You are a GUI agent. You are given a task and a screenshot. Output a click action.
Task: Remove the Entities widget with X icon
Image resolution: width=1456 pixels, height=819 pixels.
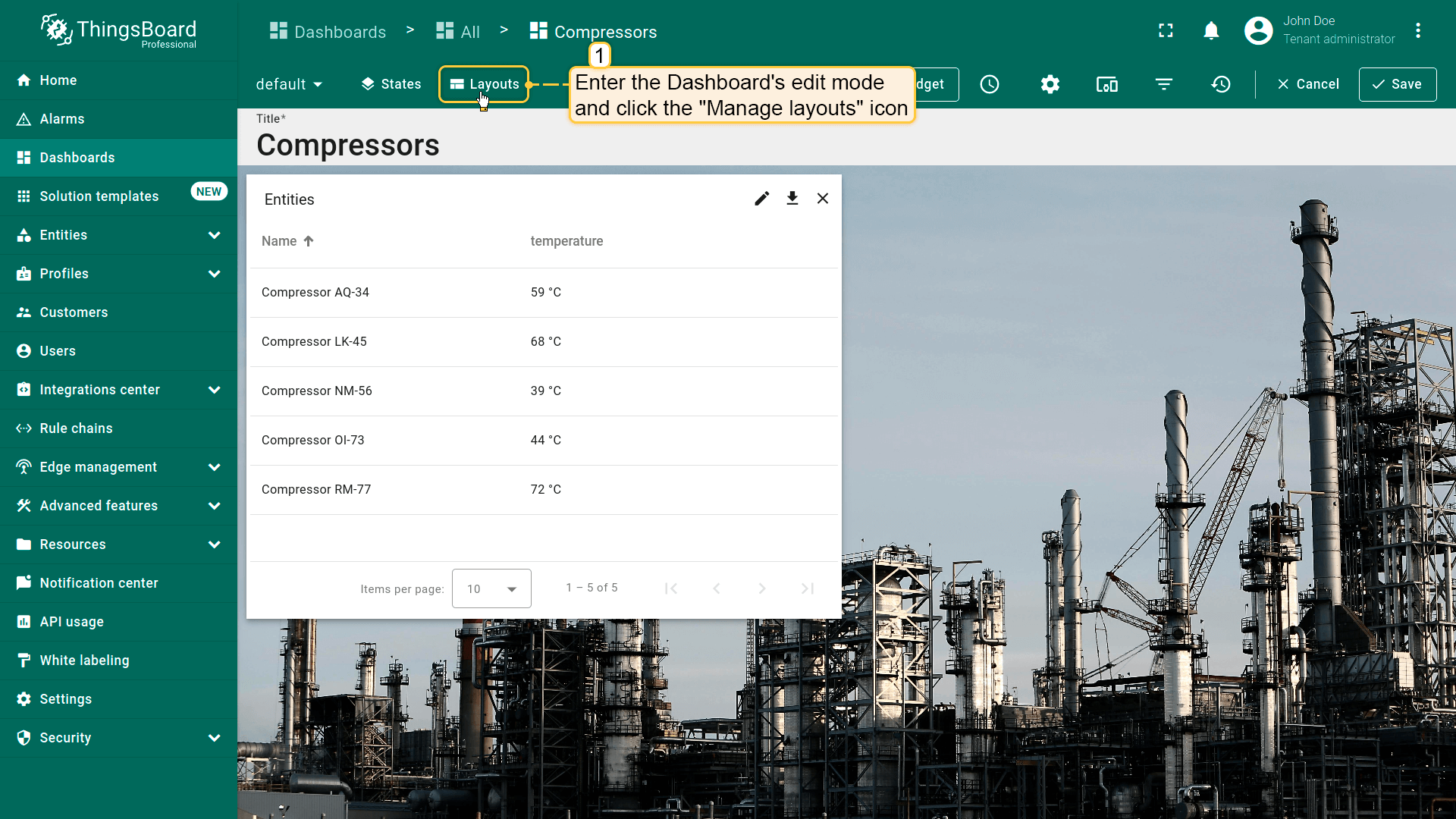(823, 199)
